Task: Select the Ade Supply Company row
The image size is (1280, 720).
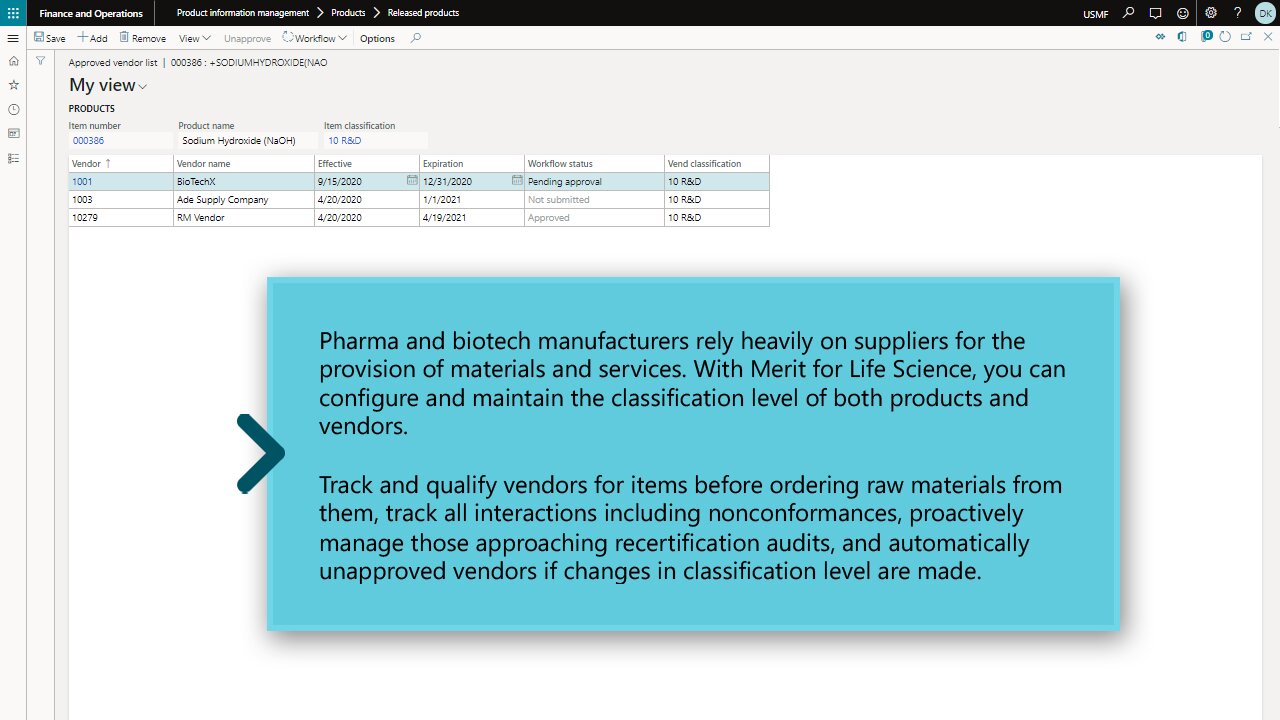Action: pos(222,200)
